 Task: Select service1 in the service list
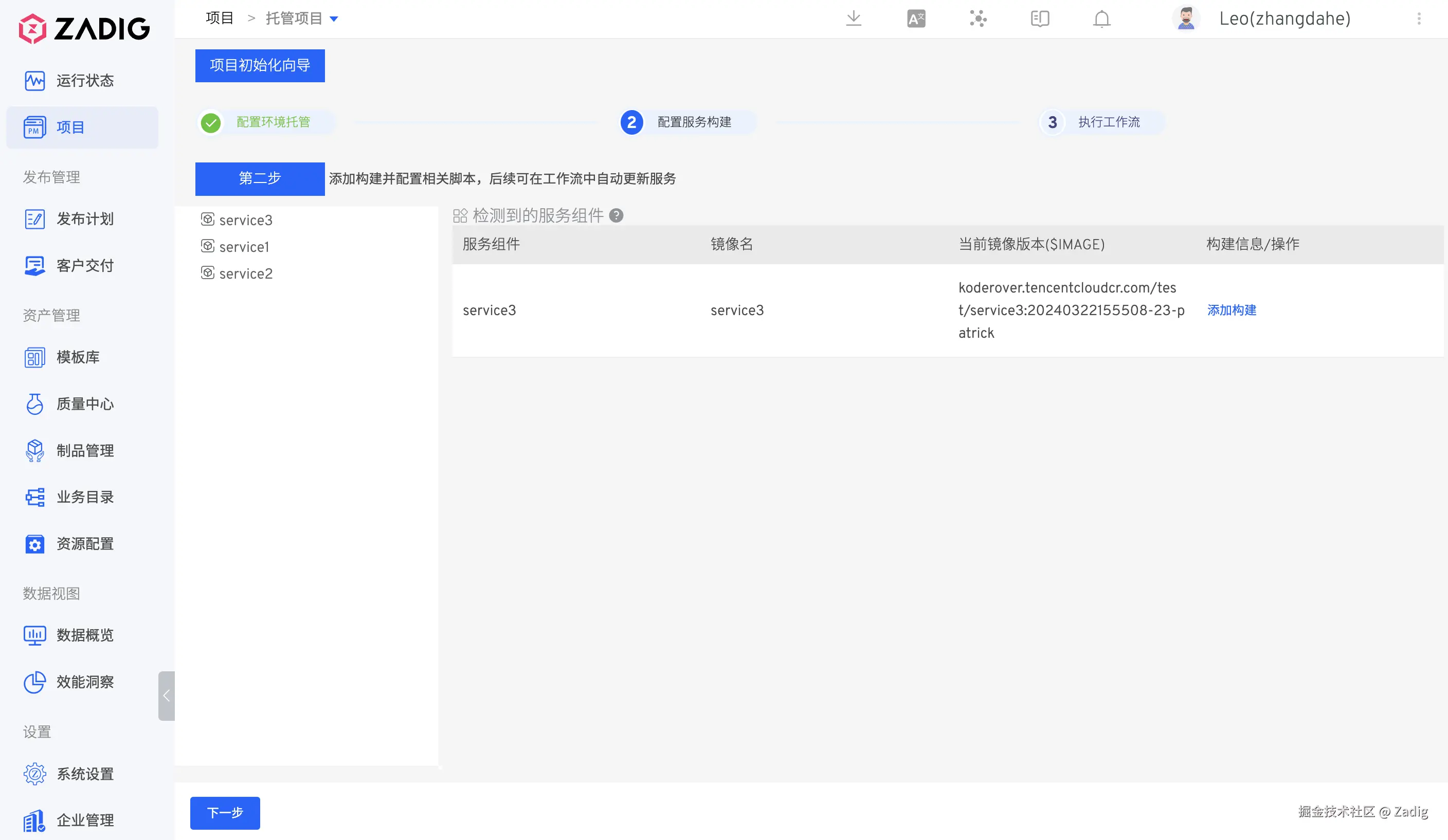[x=244, y=247]
